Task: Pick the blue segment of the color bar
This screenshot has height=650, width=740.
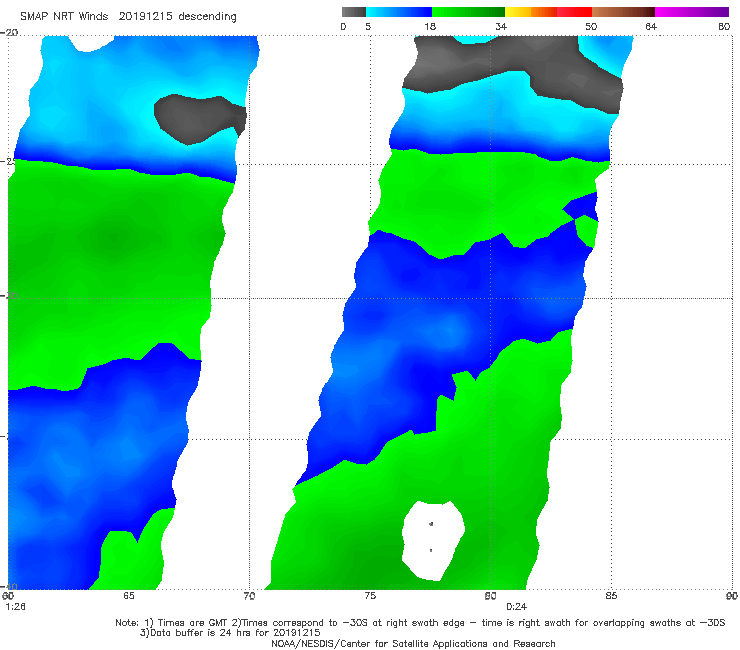Action: tap(399, 12)
